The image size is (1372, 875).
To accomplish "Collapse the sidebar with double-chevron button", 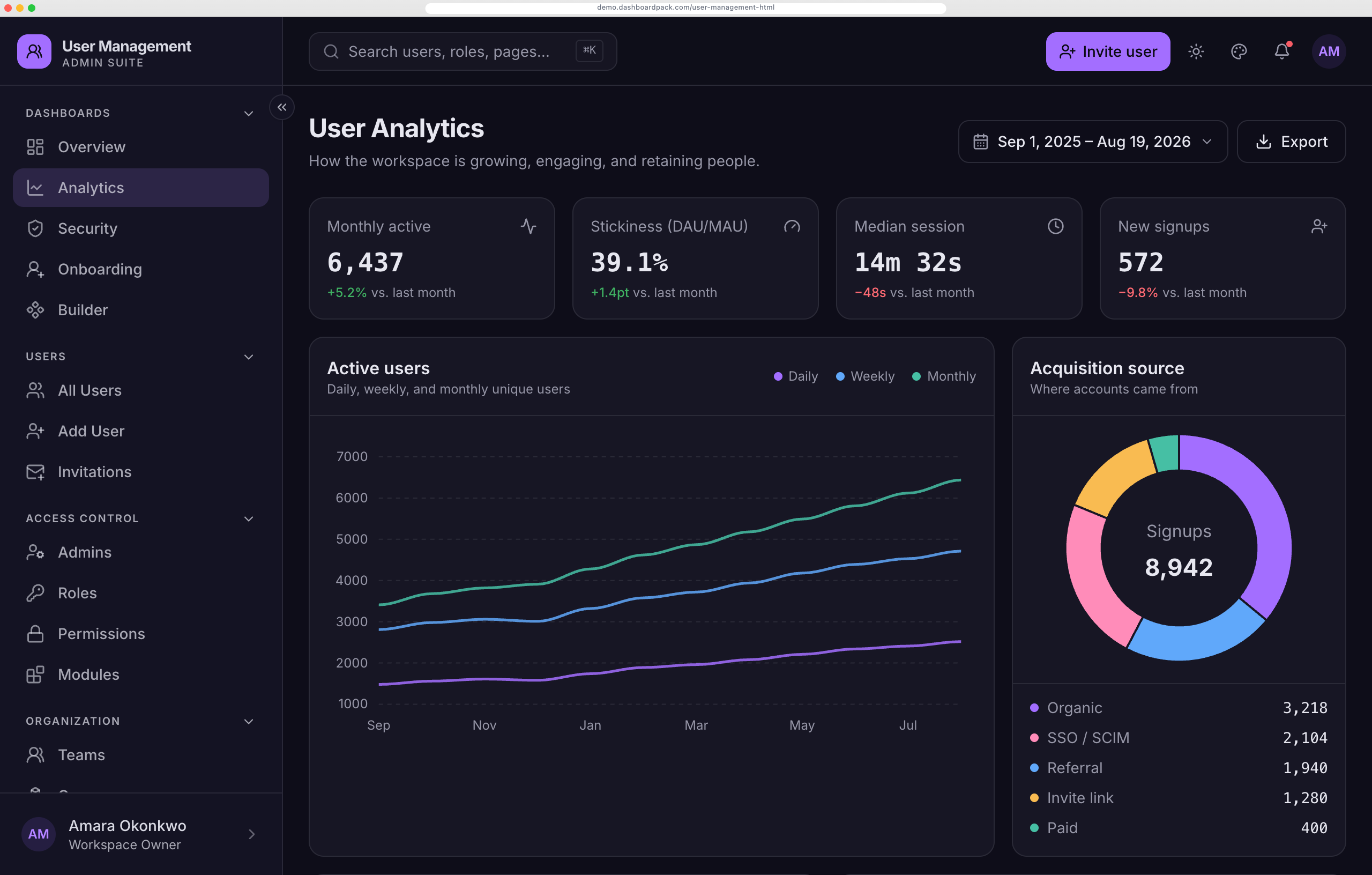I will (x=282, y=107).
